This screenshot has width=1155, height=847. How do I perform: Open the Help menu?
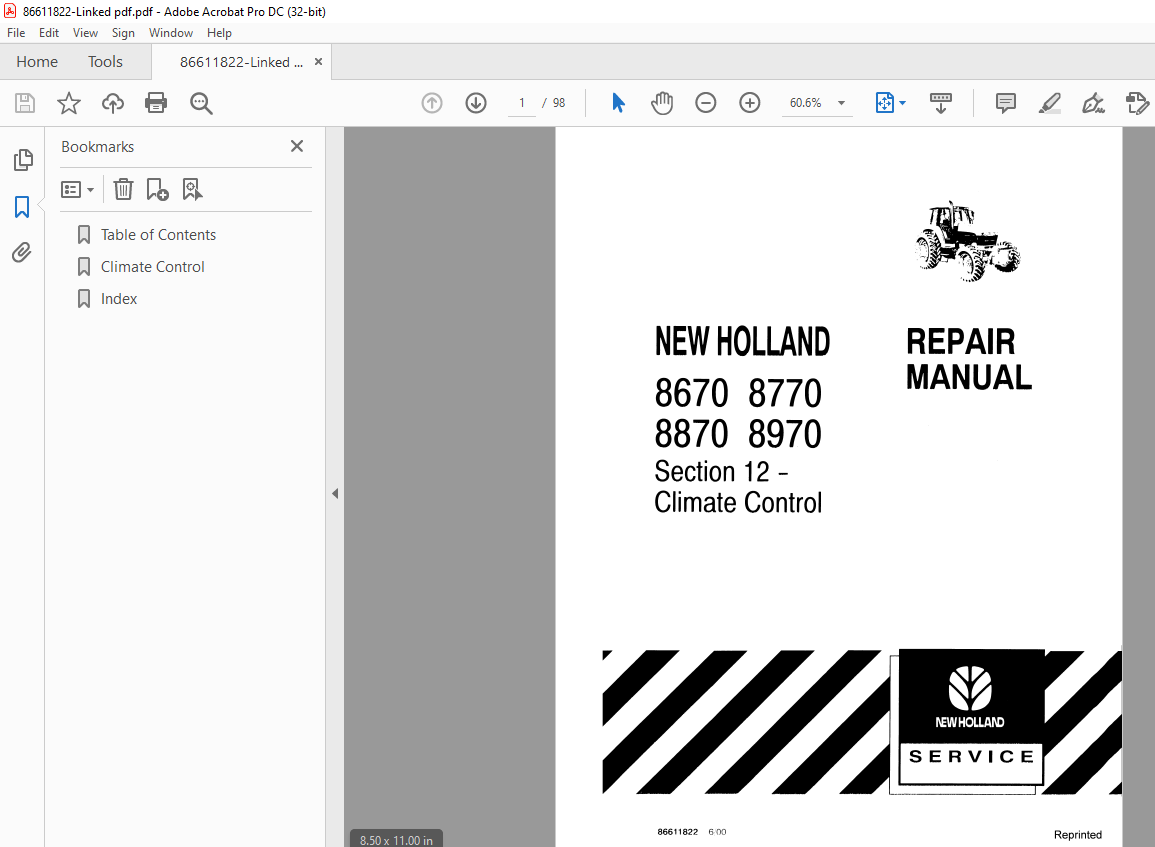click(219, 32)
